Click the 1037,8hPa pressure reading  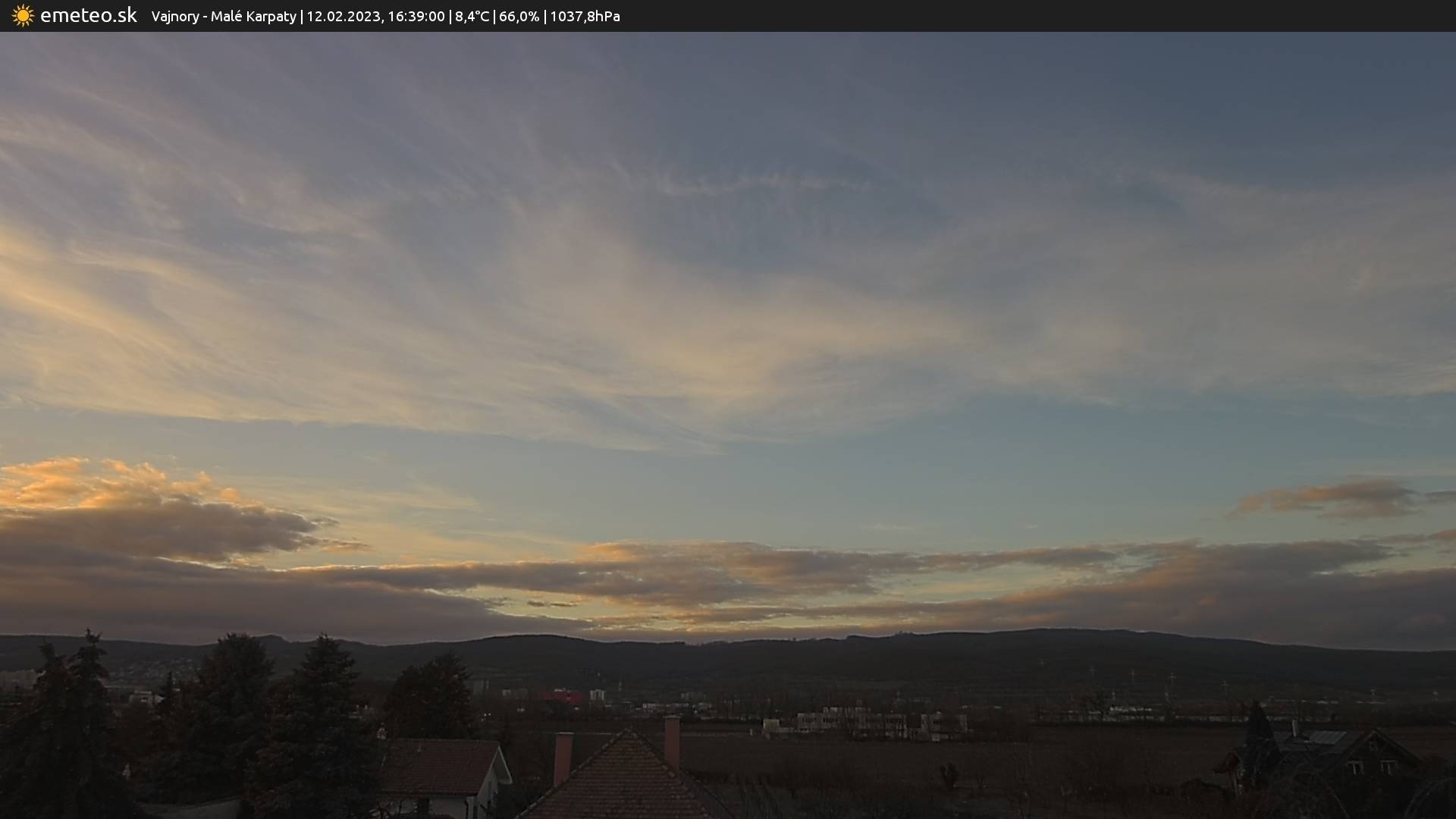point(585,17)
